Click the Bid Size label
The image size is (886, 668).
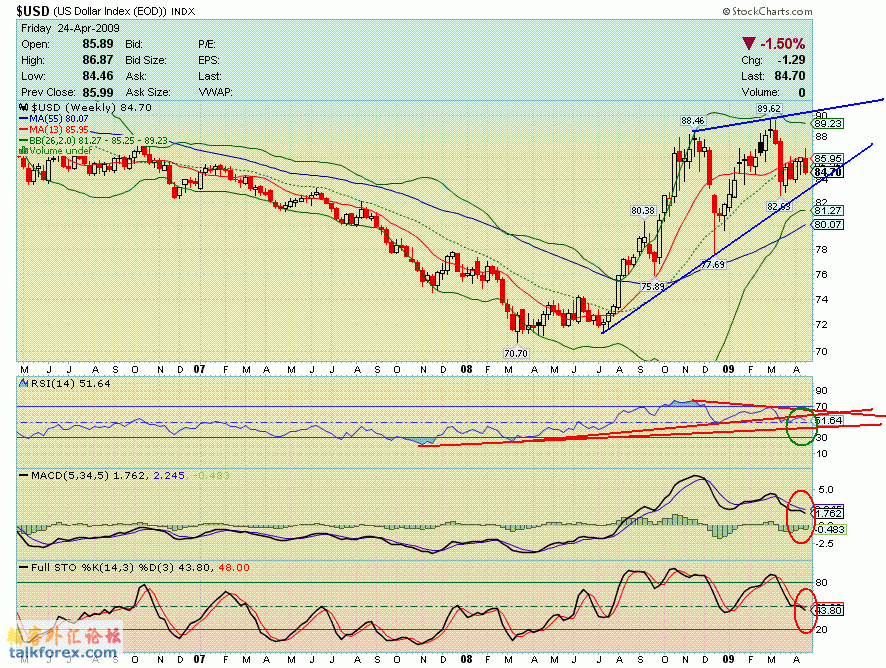[x=146, y=60]
